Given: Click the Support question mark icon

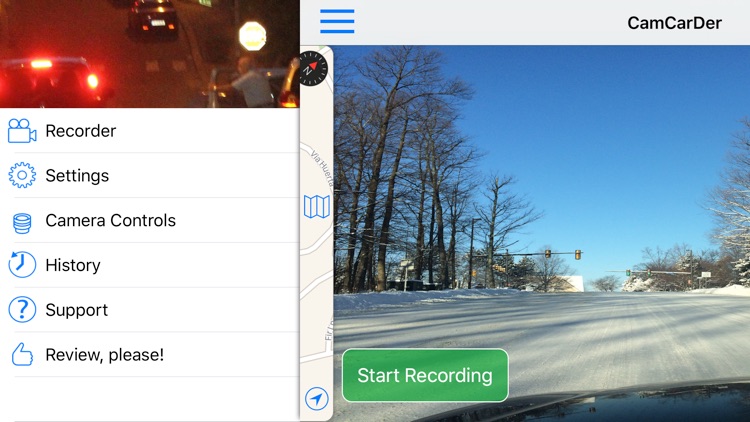Looking at the screenshot, I should [22, 310].
